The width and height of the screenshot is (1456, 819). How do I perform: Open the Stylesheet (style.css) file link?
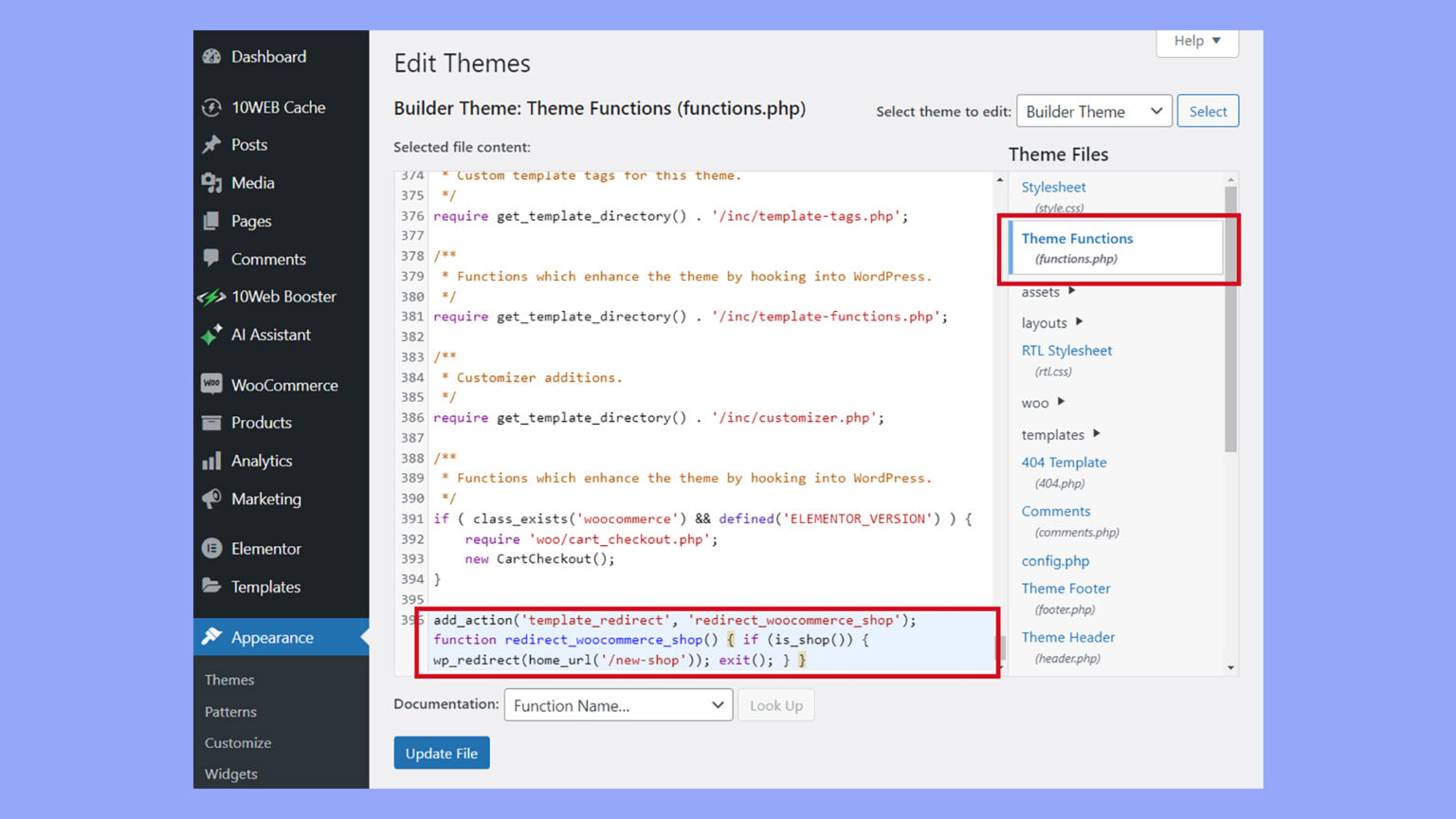[1053, 187]
